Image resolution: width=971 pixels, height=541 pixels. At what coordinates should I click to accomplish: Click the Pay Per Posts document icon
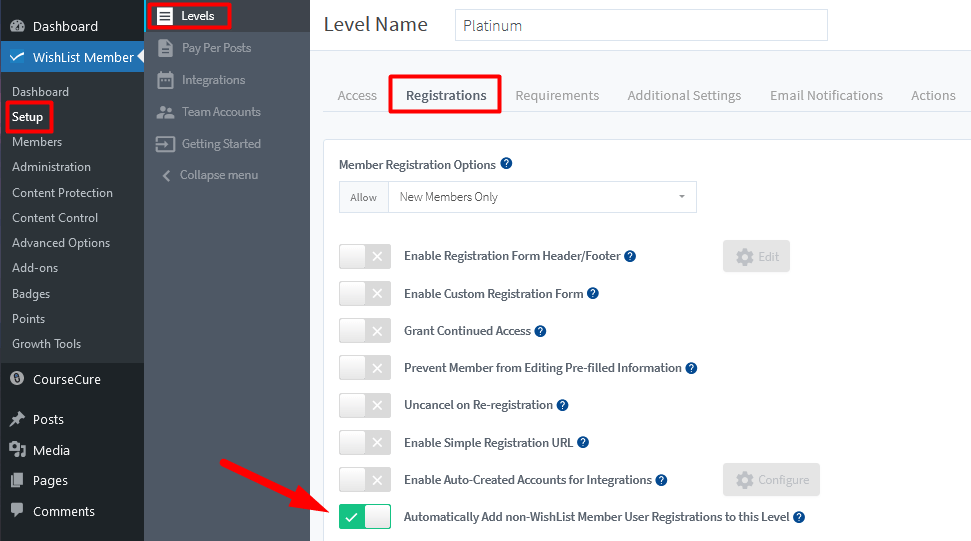click(165, 48)
